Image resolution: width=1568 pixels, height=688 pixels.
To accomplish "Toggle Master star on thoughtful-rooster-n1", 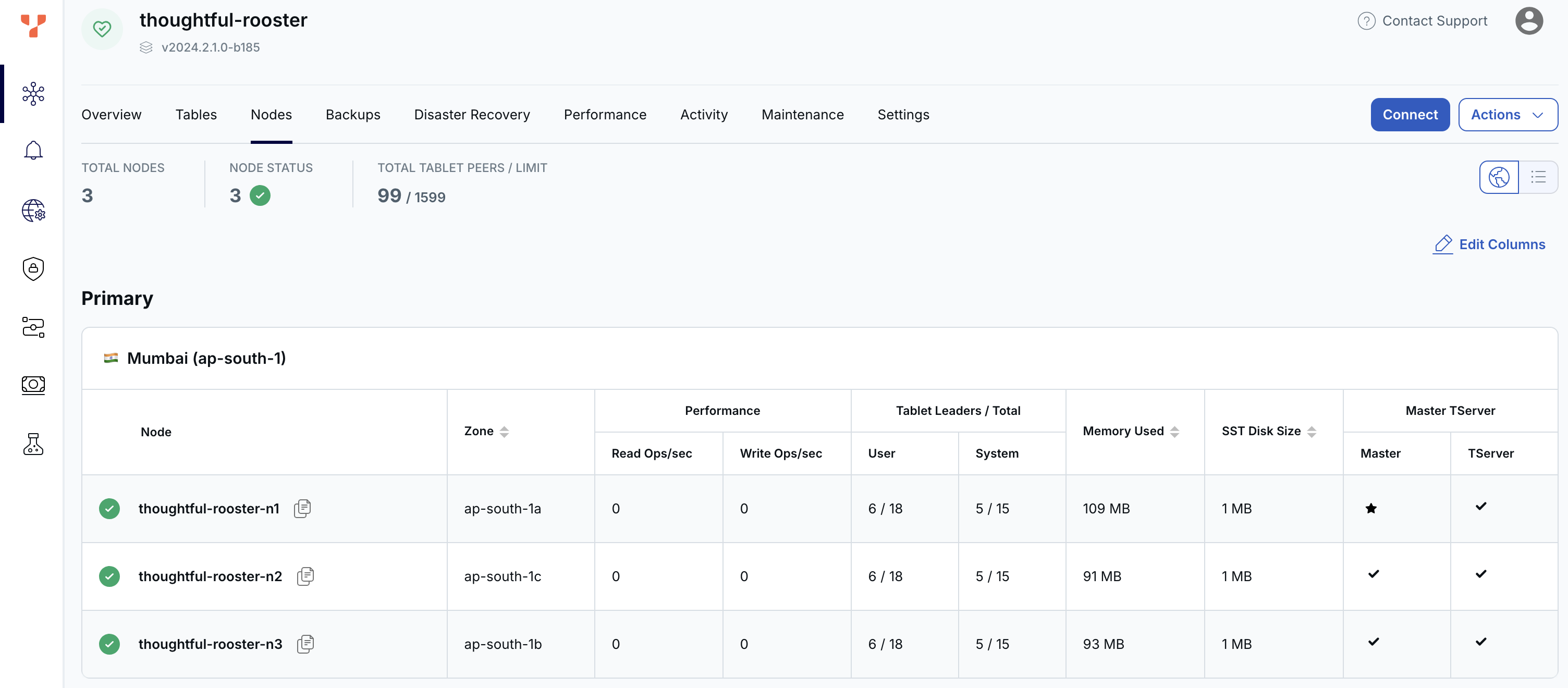I will tap(1371, 508).
